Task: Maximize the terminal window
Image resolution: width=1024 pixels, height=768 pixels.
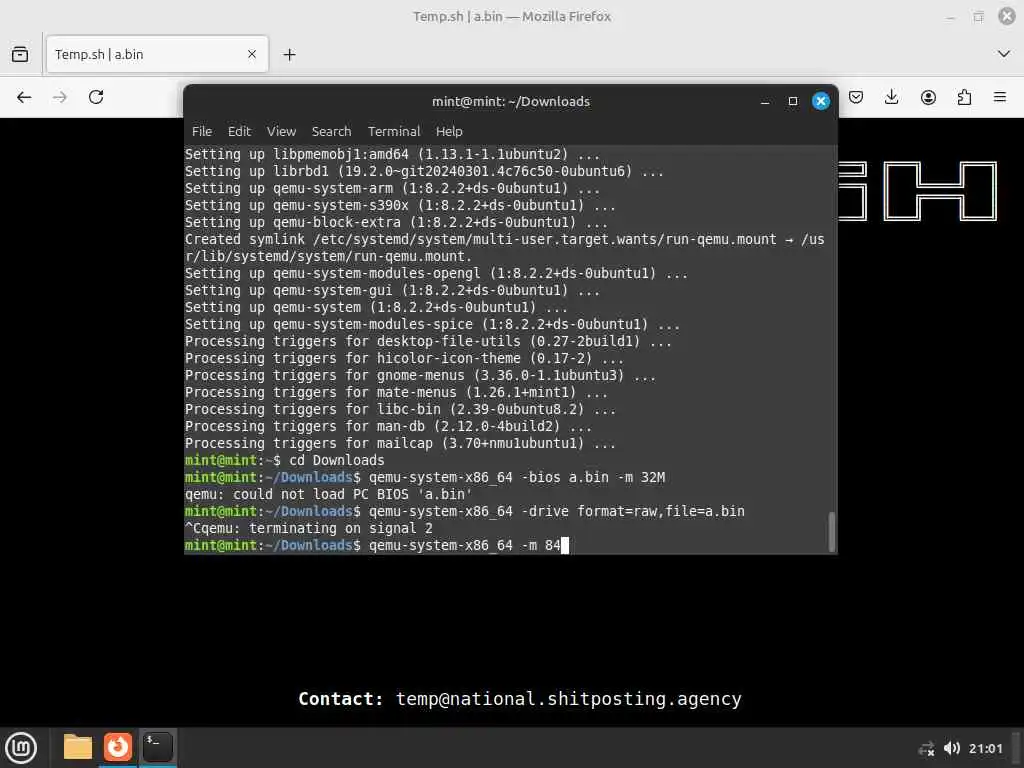Action: [793, 101]
